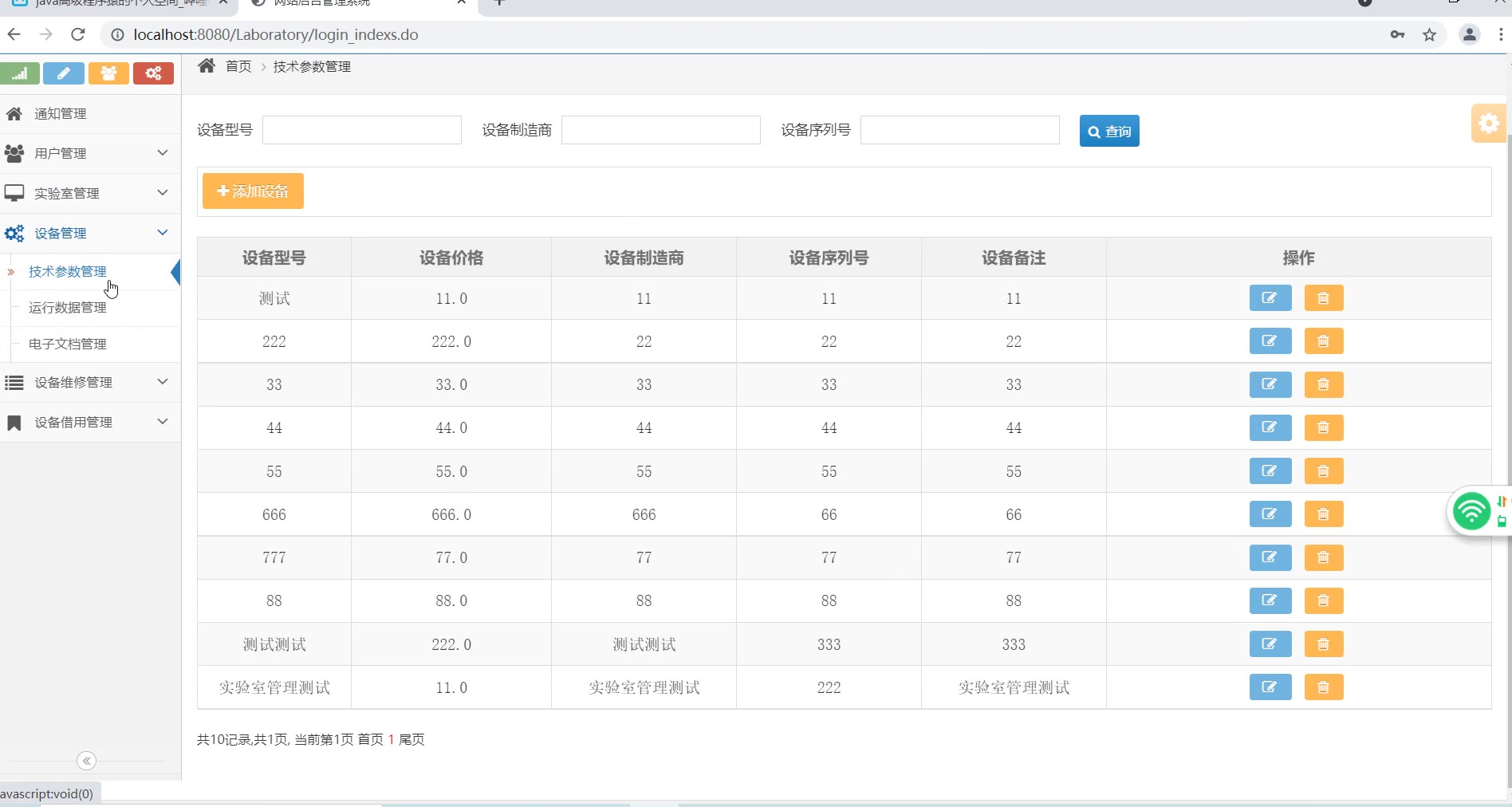Open 运行数据管理 submenu item
This screenshot has height=807, width=1512.
click(68, 308)
